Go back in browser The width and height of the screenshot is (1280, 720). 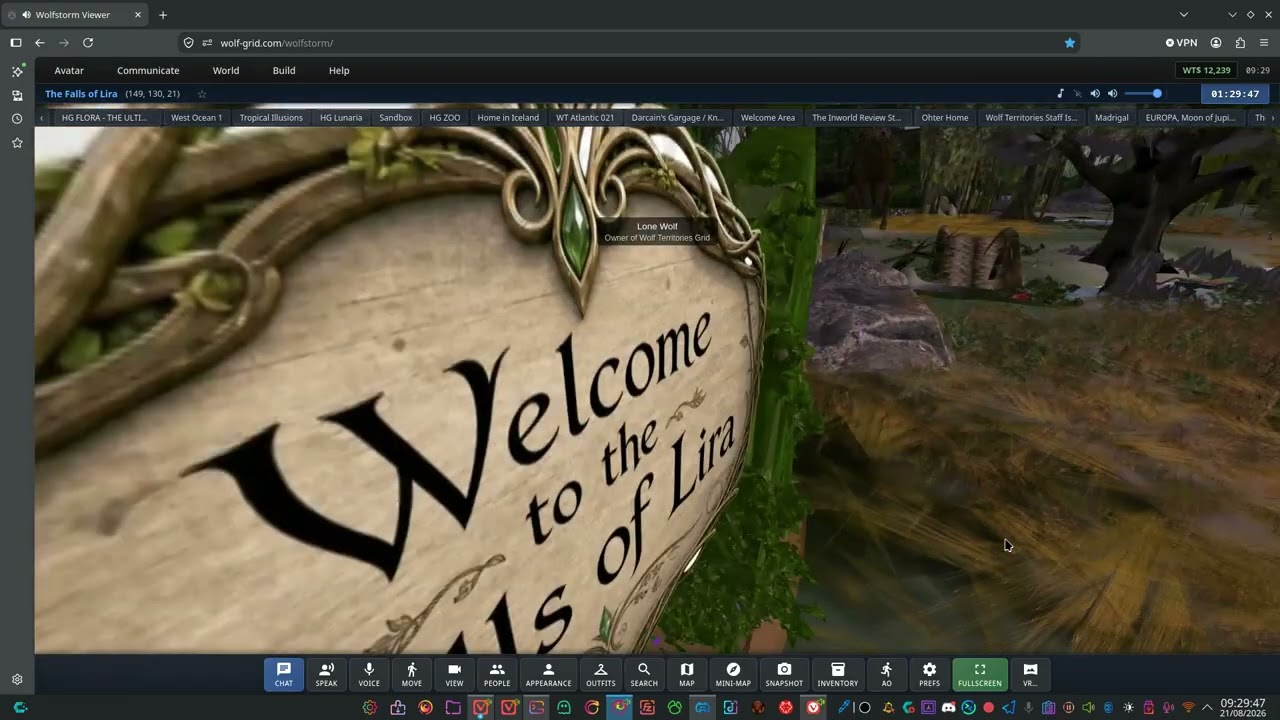pyautogui.click(x=40, y=43)
